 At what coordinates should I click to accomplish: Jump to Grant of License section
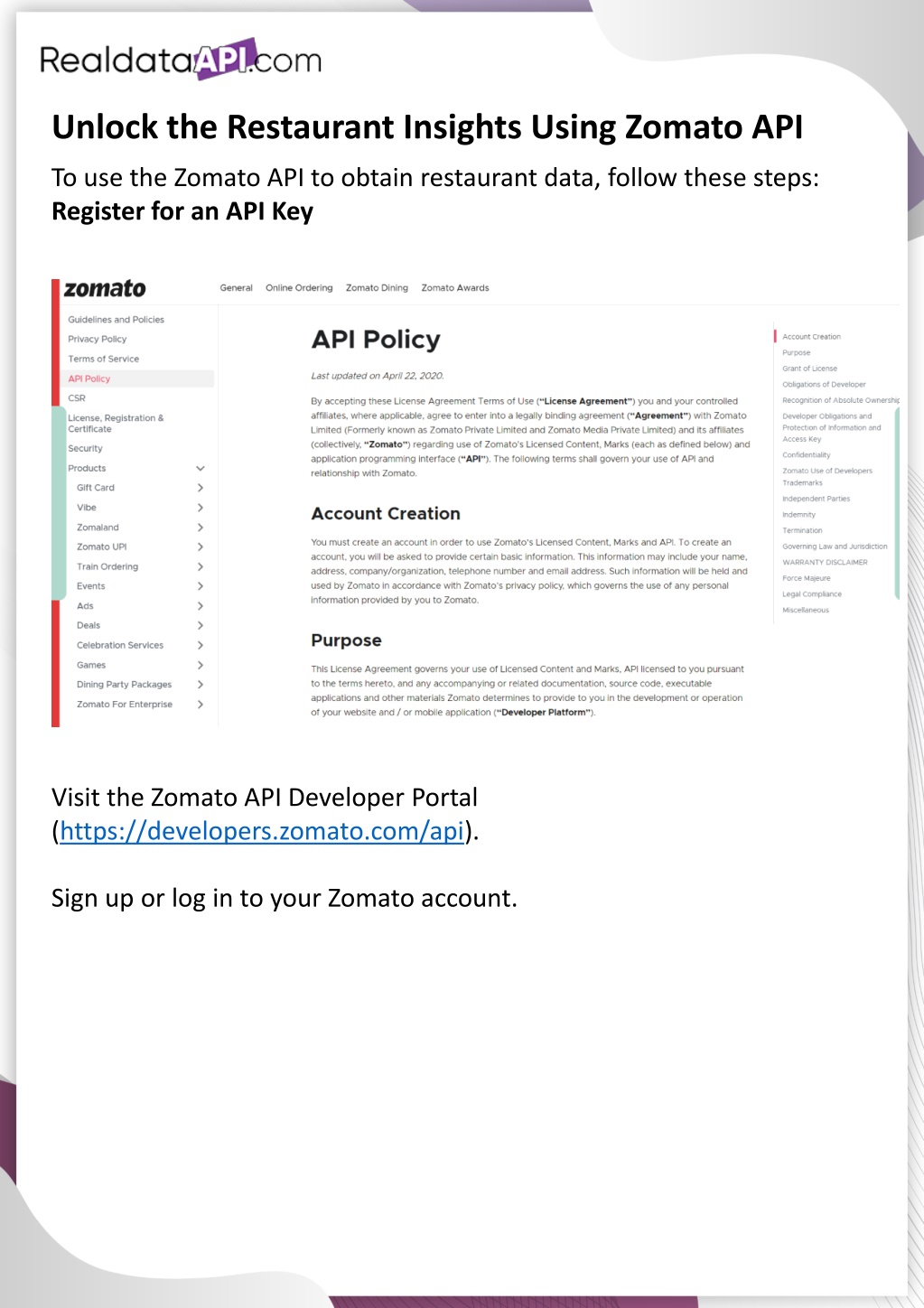pyautogui.click(x=810, y=369)
